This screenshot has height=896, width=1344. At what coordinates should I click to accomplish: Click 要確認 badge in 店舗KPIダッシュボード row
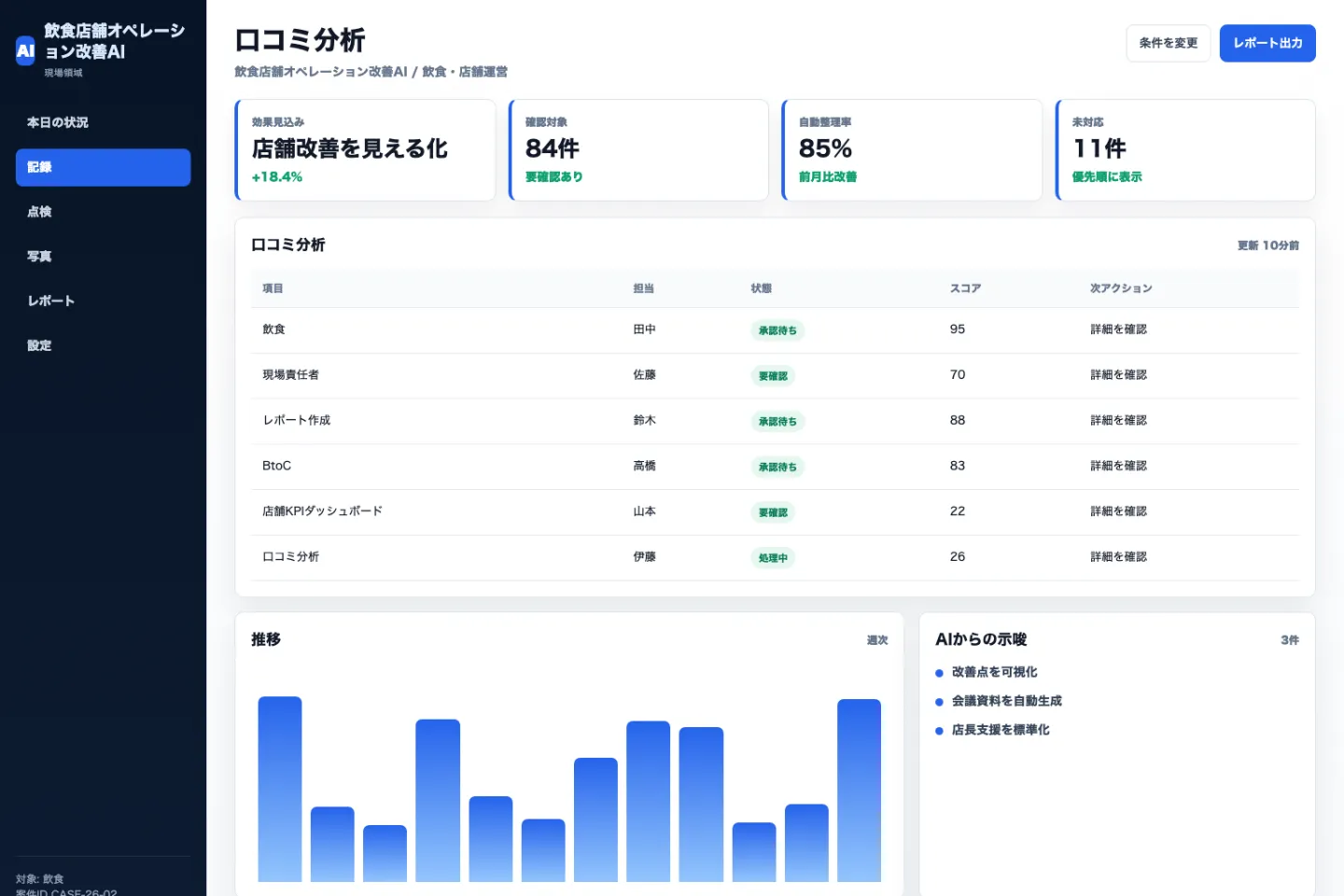[773, 512]
